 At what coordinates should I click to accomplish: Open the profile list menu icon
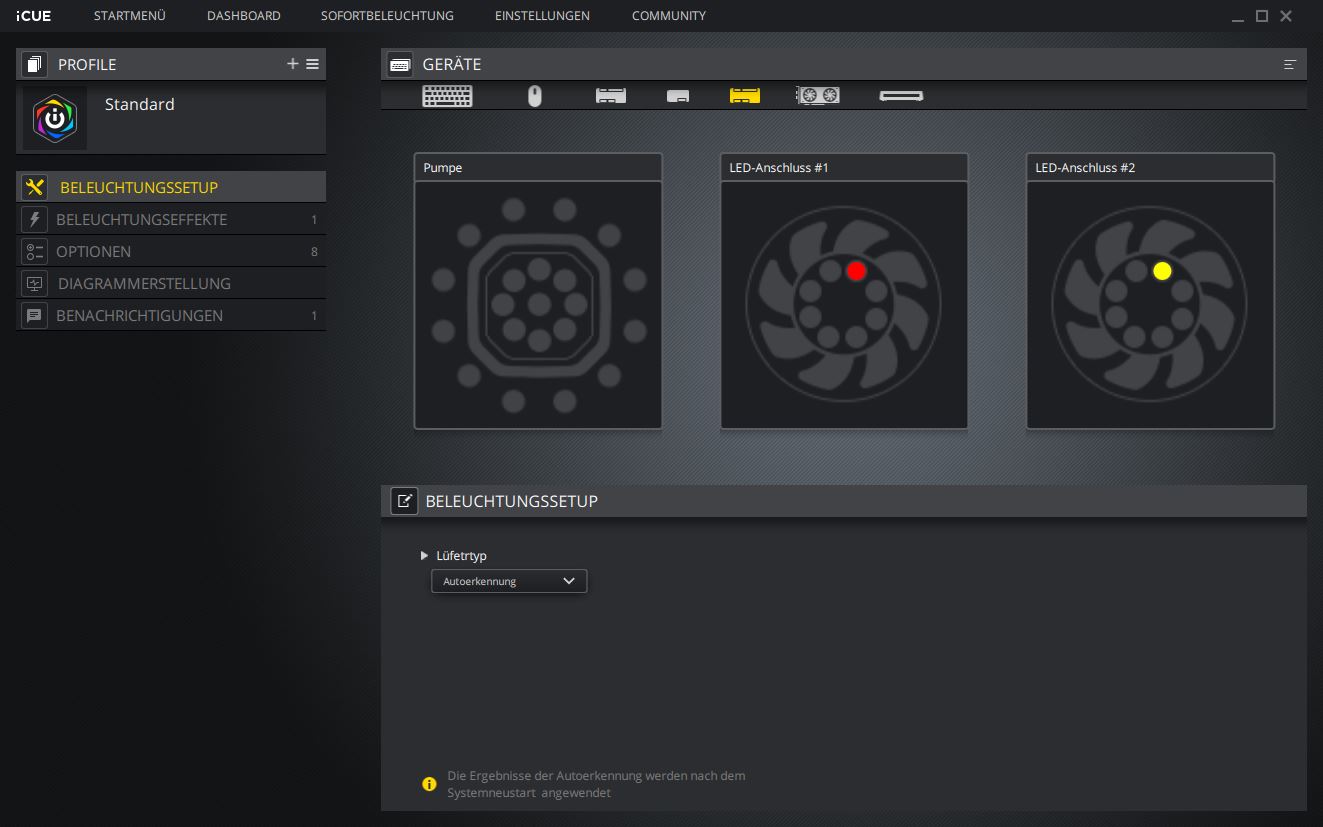click(x=313, y=64)
